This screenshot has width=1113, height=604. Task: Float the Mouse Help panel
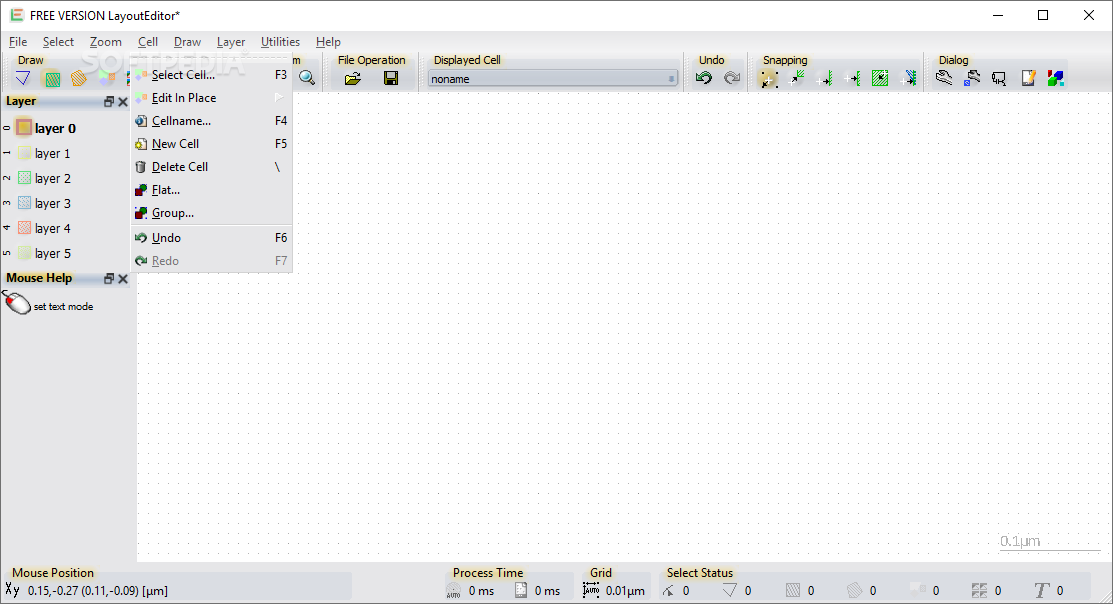point(109,278)
